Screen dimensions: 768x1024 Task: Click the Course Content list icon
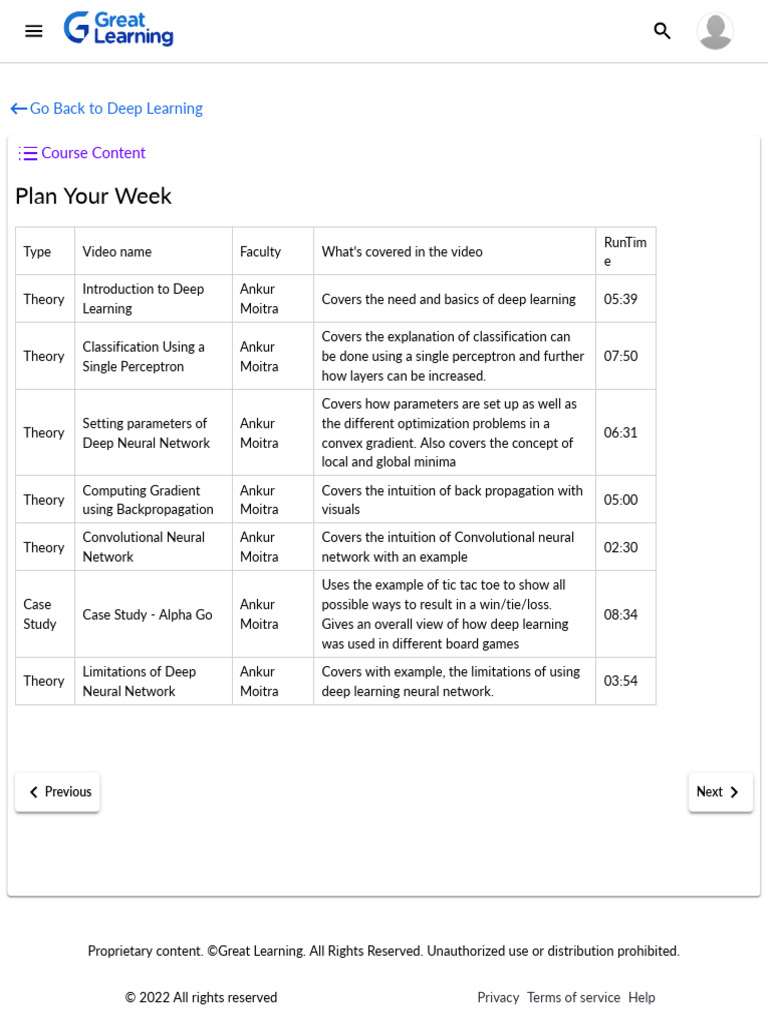click(27, 153)
